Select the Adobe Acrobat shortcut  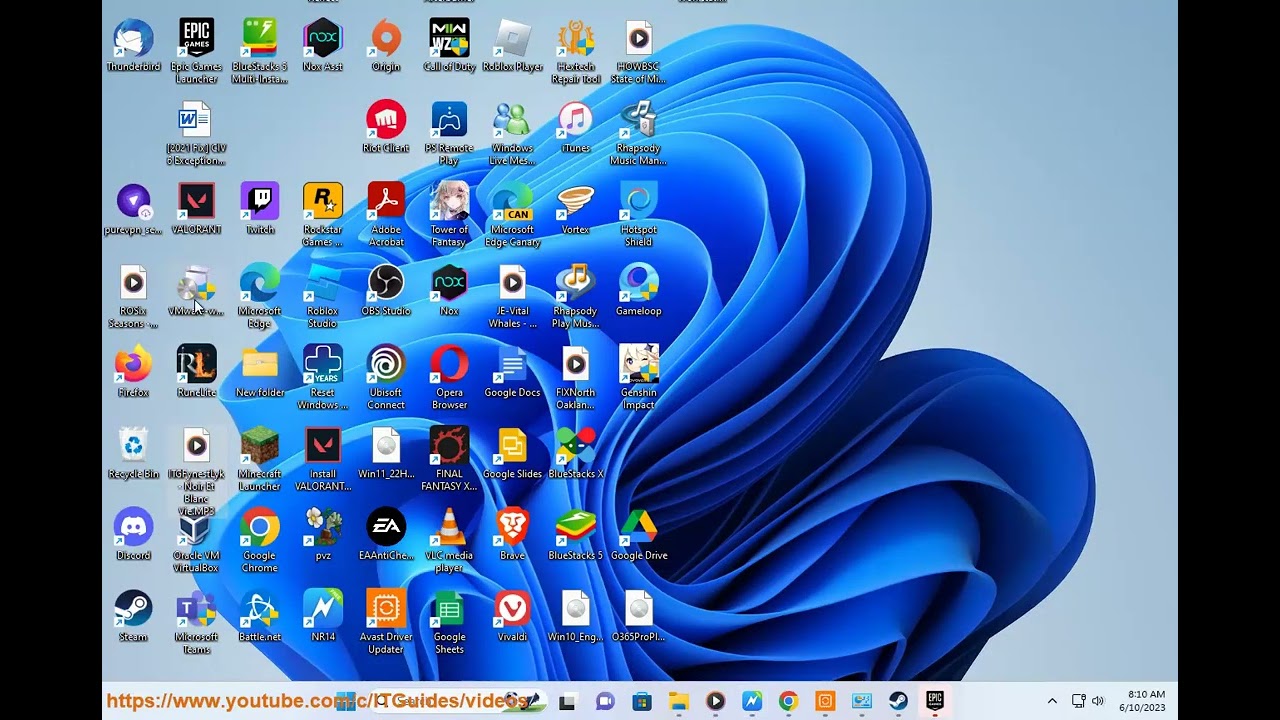point(385,214)
